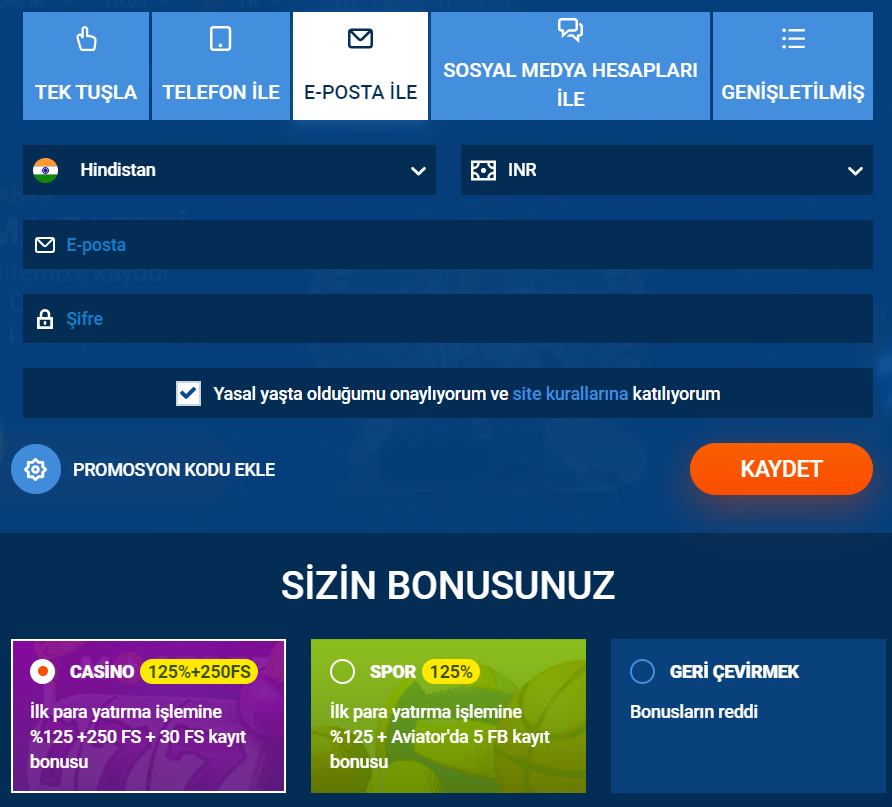Viewport: 892px width, 807px height.
Task: Open the E-Posta İle tab
Action: coord(360,66)
